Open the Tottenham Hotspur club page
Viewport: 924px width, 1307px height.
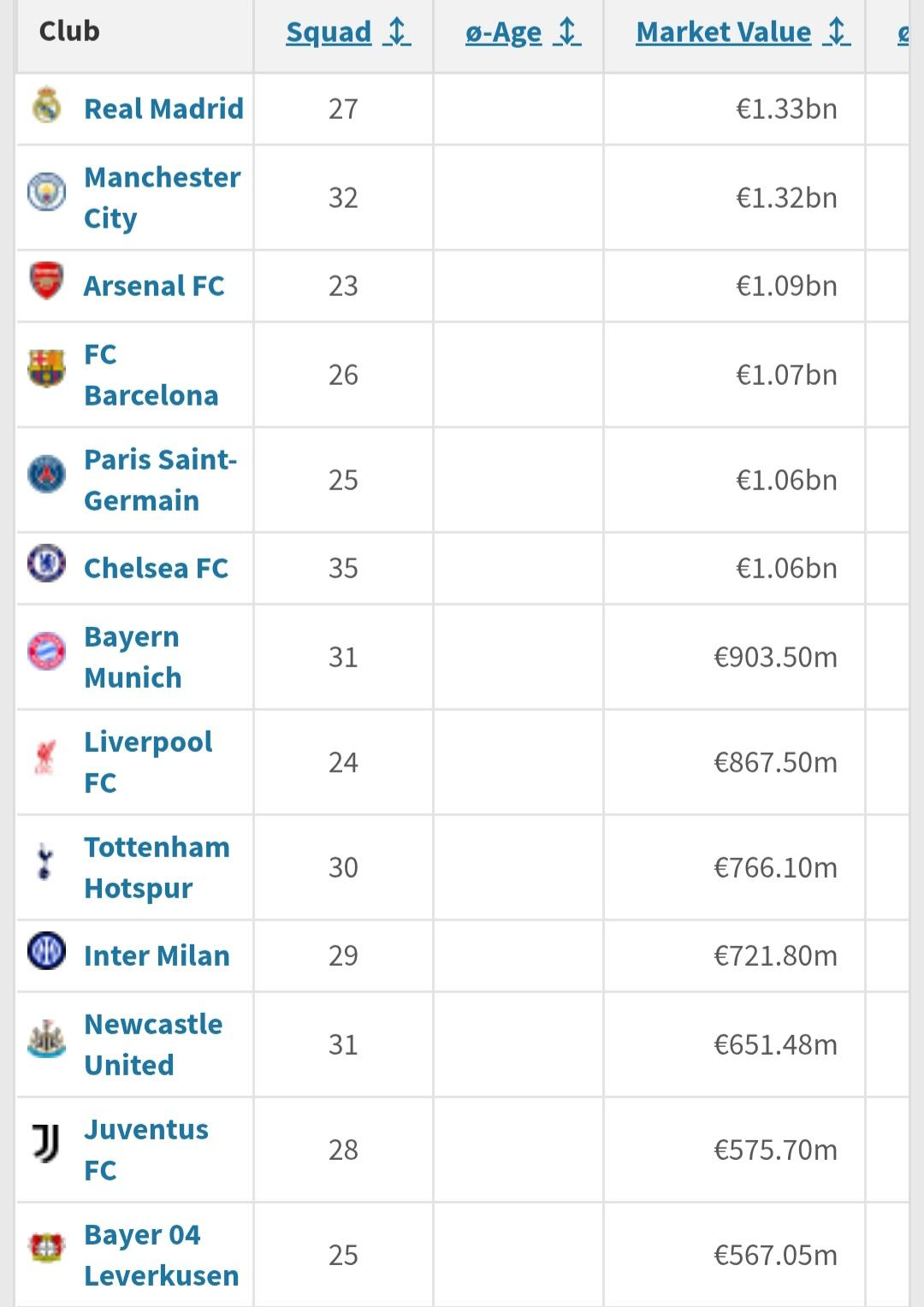click(157, 867)
